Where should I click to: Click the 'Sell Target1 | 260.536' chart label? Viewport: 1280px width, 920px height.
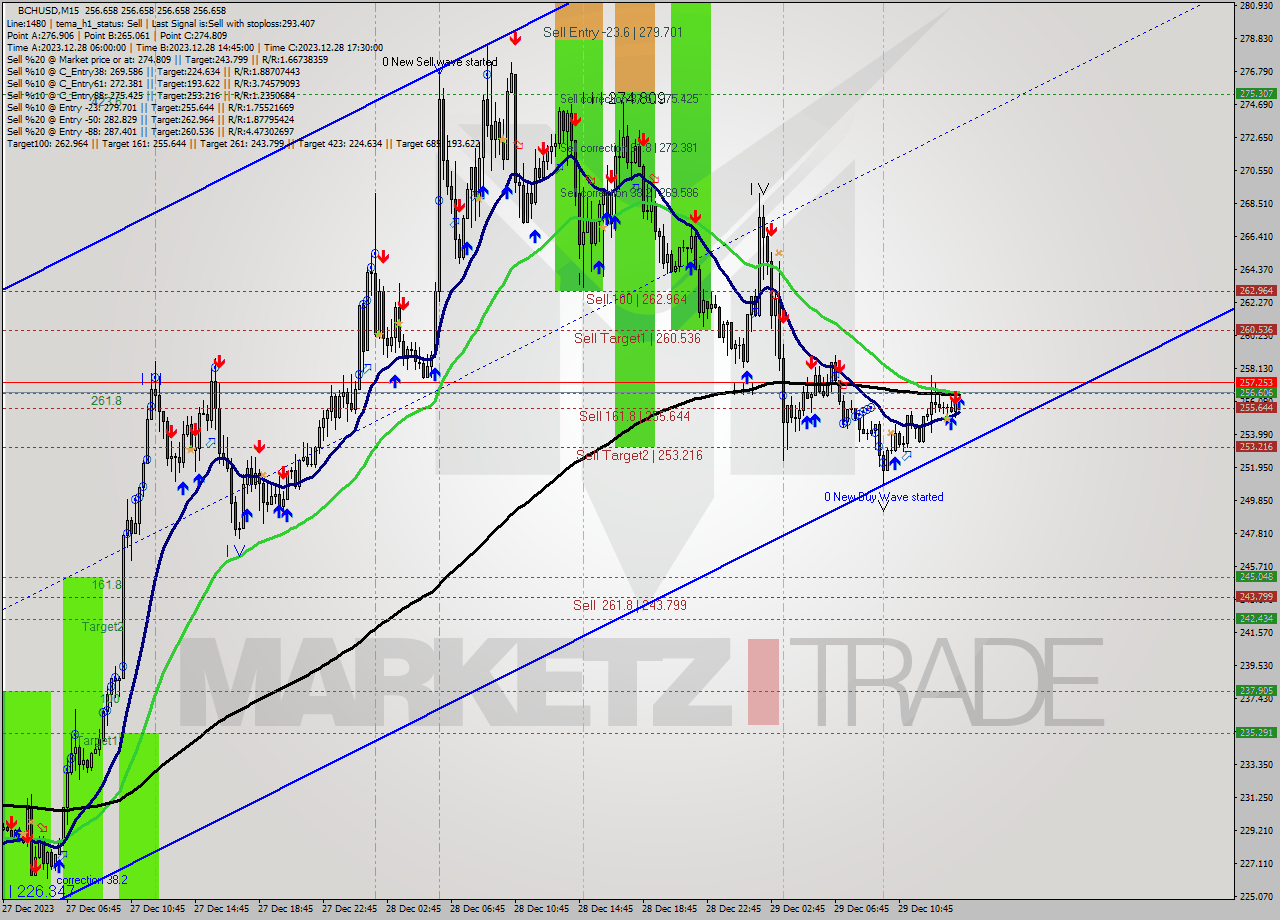click(x=637, y=338)
